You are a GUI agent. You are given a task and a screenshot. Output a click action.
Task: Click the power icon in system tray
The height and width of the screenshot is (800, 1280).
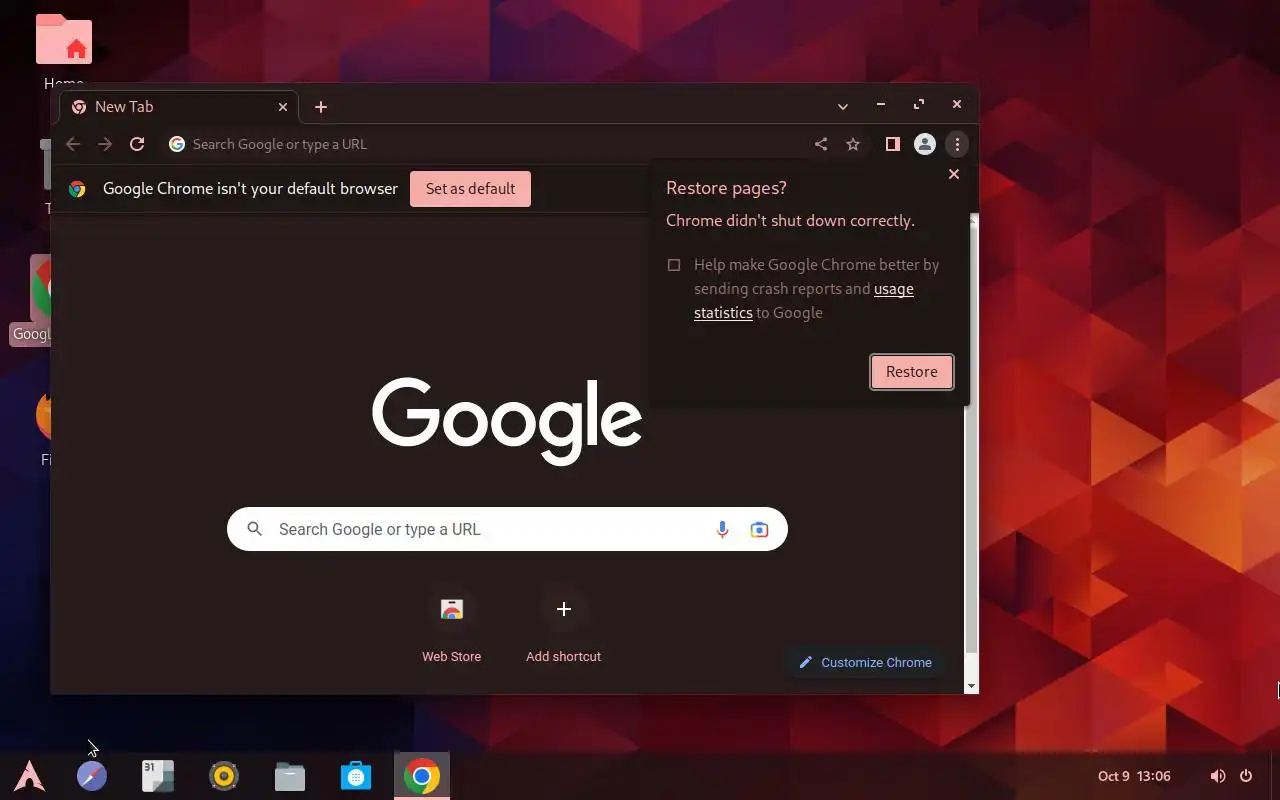click(x=1246, y=776)
